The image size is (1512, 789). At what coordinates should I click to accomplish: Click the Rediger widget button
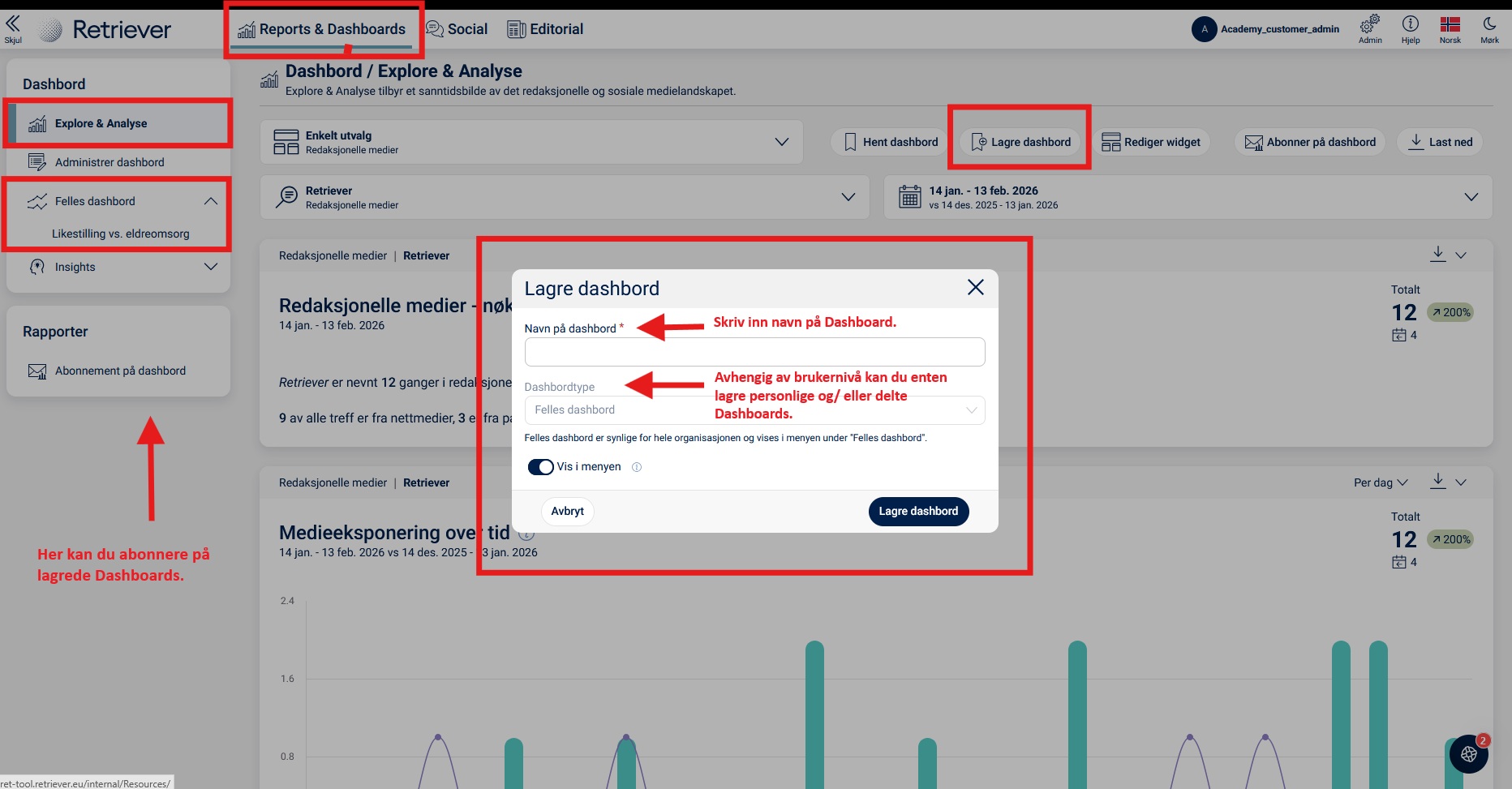[1151, 142]
